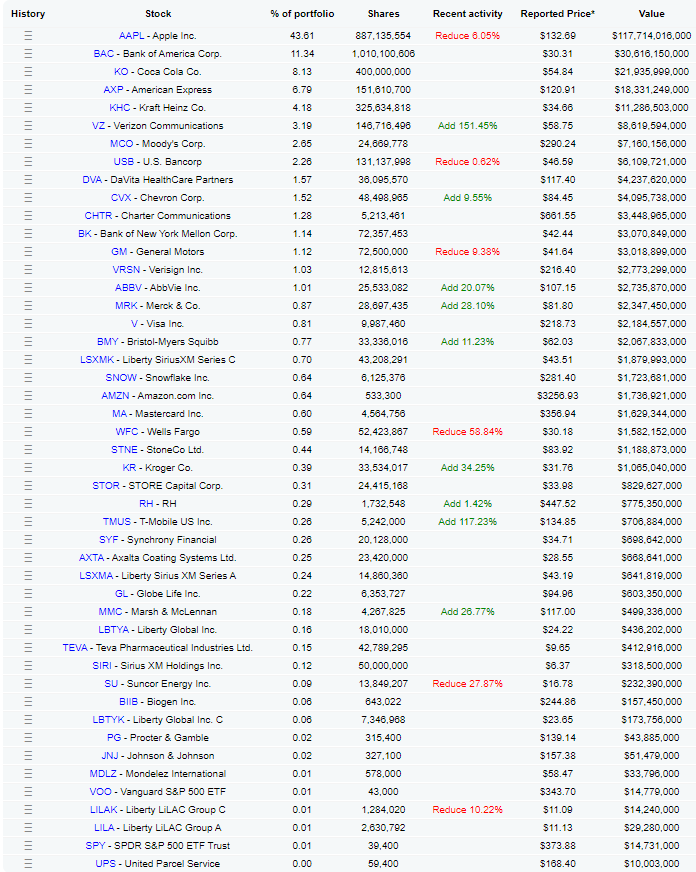Open the history icon for AAPL row
The height and width of the screenshot is (872, 696).
[x=28, y=36]
